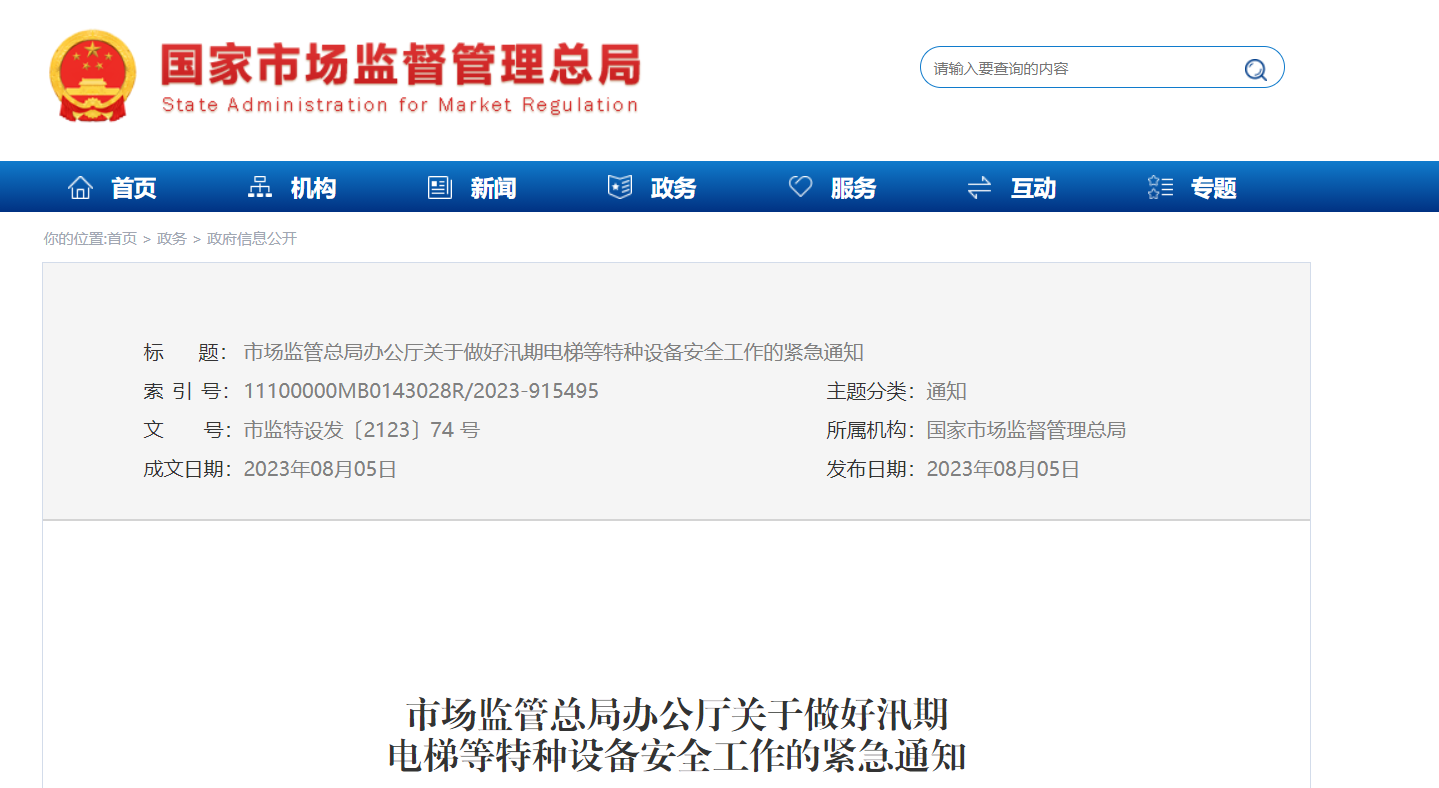Click the 发布日期 value 2023年08月05日
Screen dimensions: 1439x788
point(1003,469)
